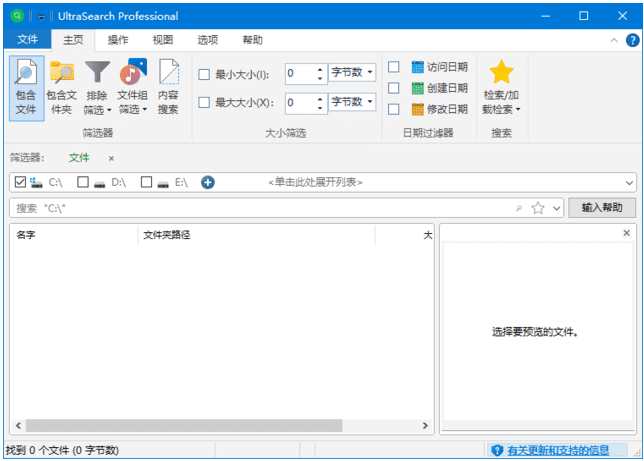Click the maximum size value field

click(x=300, y=102)
